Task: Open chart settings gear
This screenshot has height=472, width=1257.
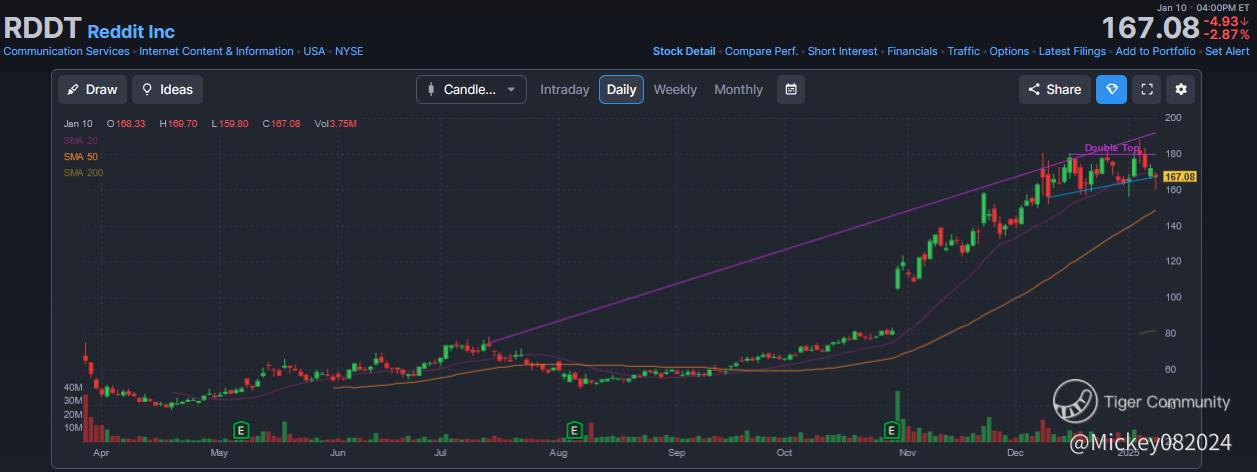Action: (1181, 89)
